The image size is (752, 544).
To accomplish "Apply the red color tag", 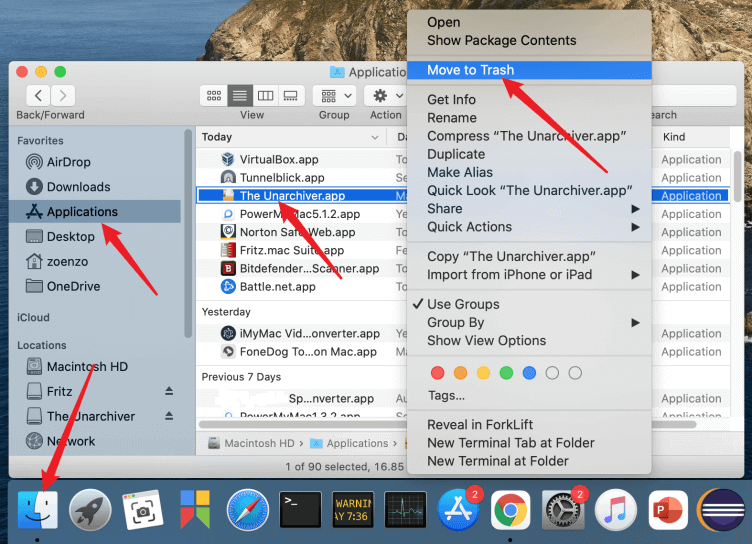I will (437, 373).
